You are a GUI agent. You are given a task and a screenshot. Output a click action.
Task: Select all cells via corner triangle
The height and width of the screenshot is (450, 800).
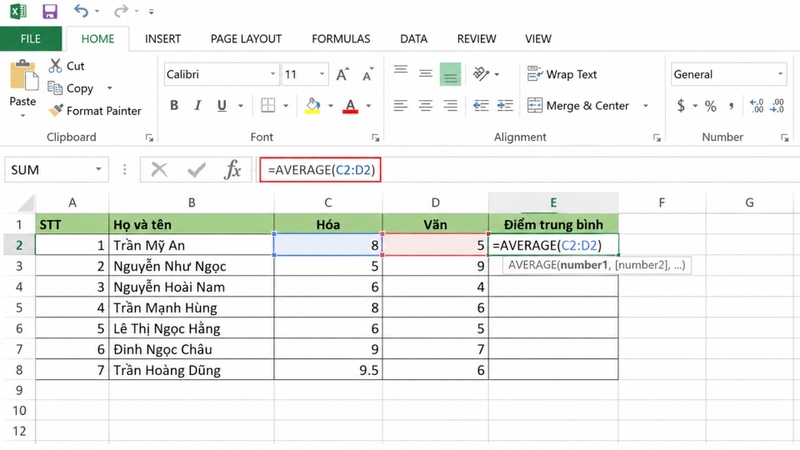tap(26, 203)
